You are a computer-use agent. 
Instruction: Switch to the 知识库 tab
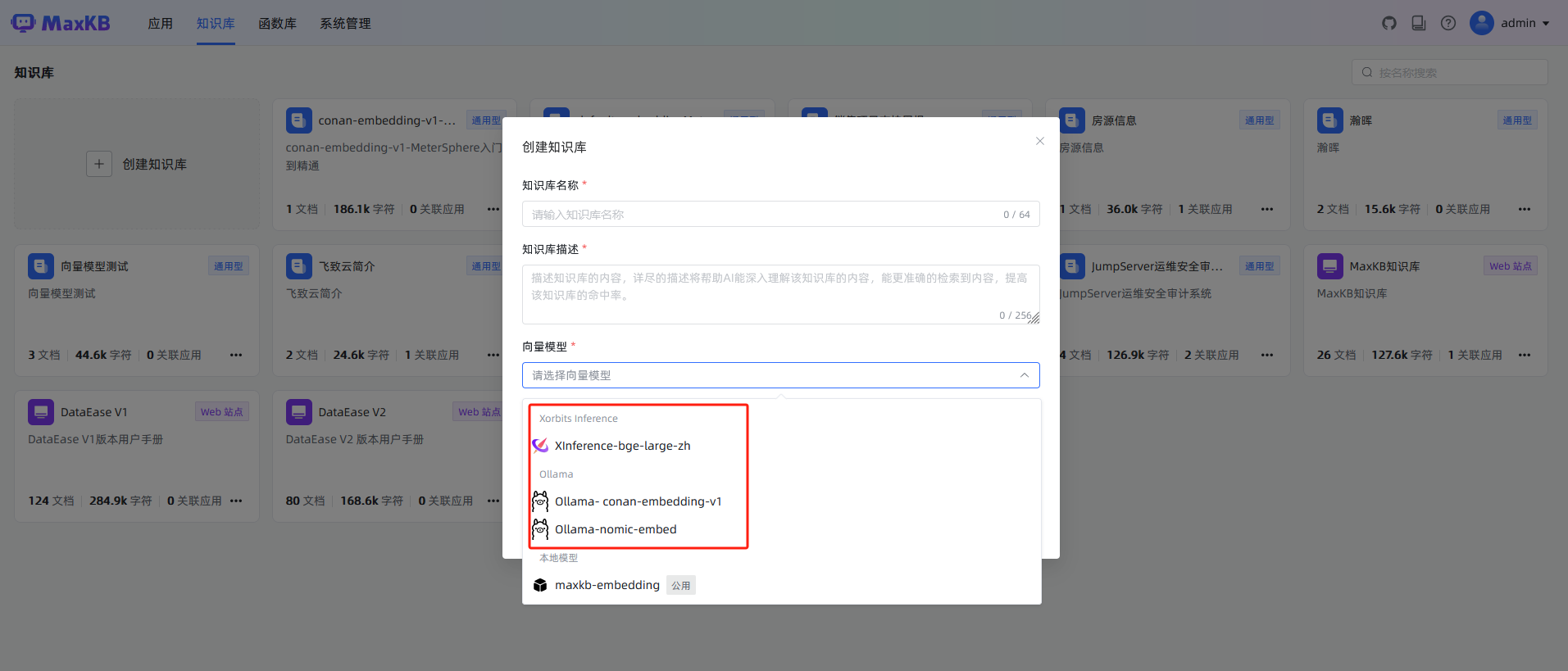(216, 24)
